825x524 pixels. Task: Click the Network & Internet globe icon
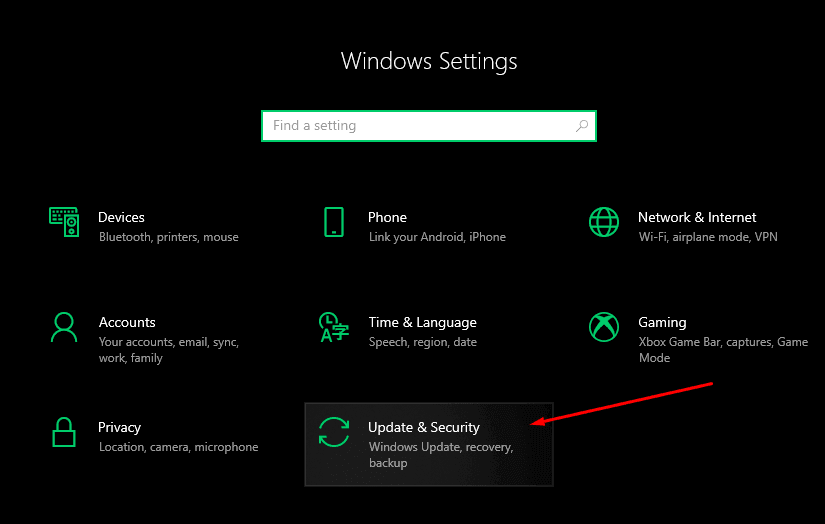pyautogui.click(x=604, y=221)
